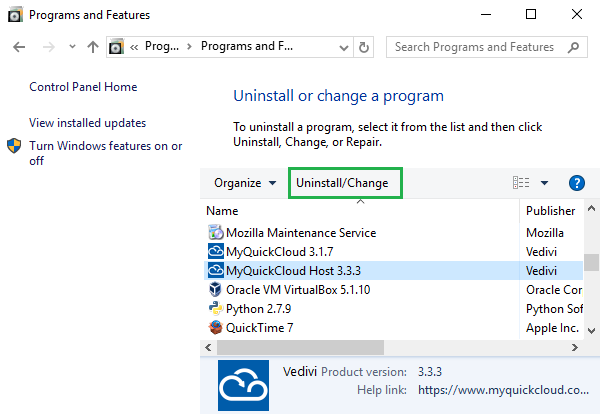Click the vertical scrollbar thumb
600x414 pixels.
tap(591, 262)
